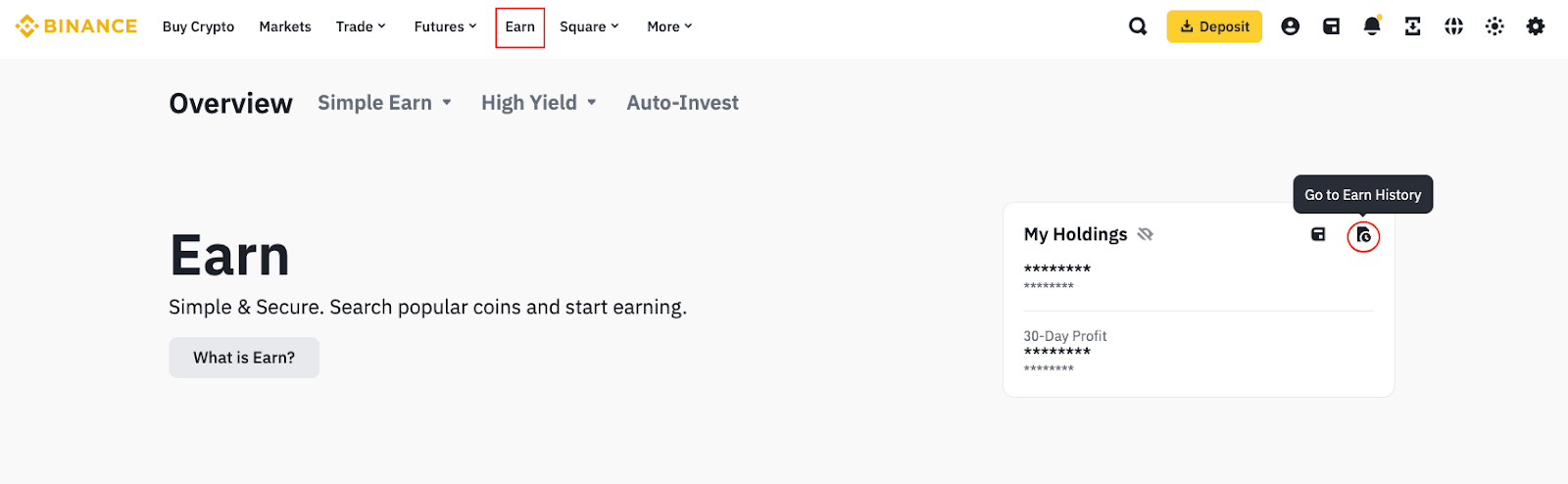This screenshot has height=484, width=1568.
Task: Open the Earn menu item
Action: 520,26
